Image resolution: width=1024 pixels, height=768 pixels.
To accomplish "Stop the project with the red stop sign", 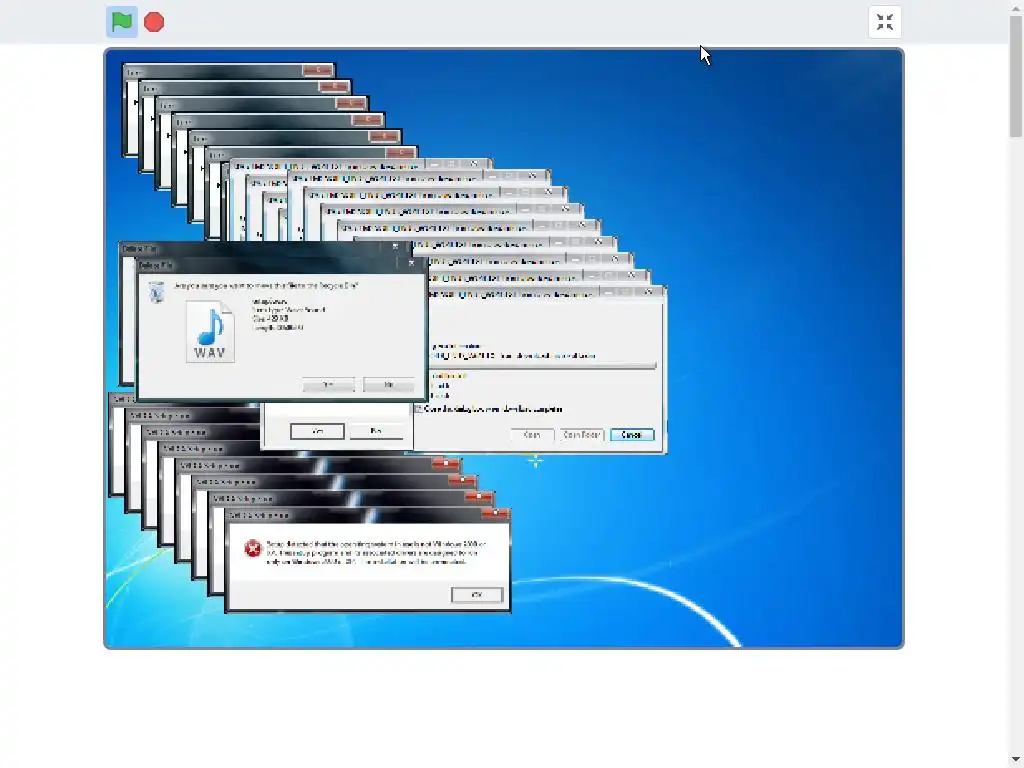I will point(154,22).
